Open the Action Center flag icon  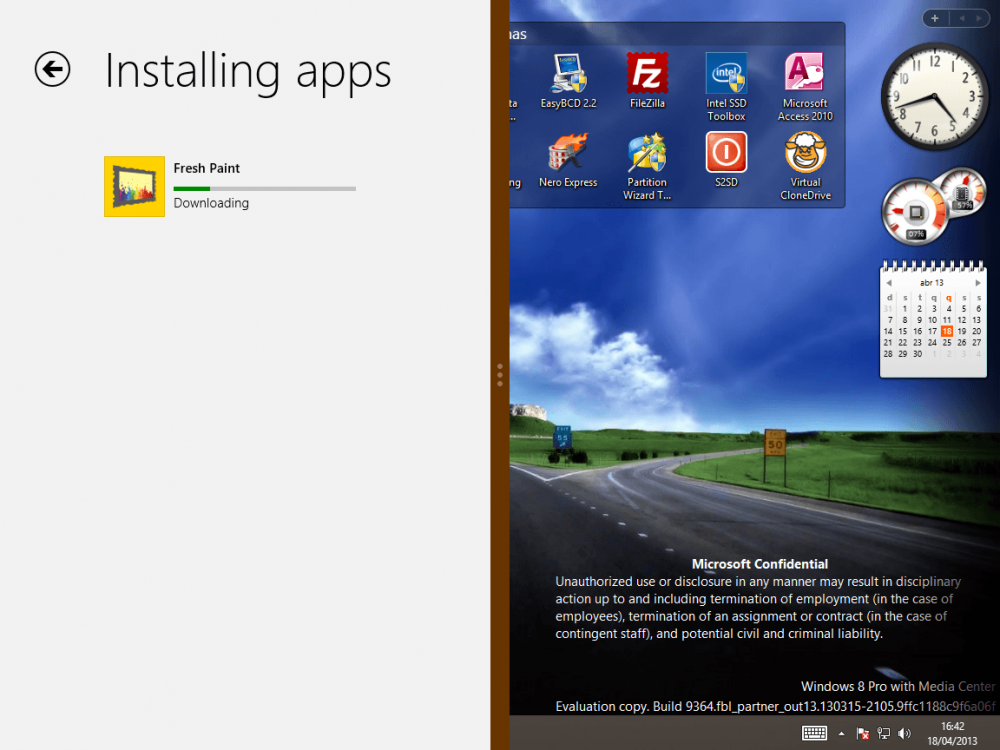863,733
